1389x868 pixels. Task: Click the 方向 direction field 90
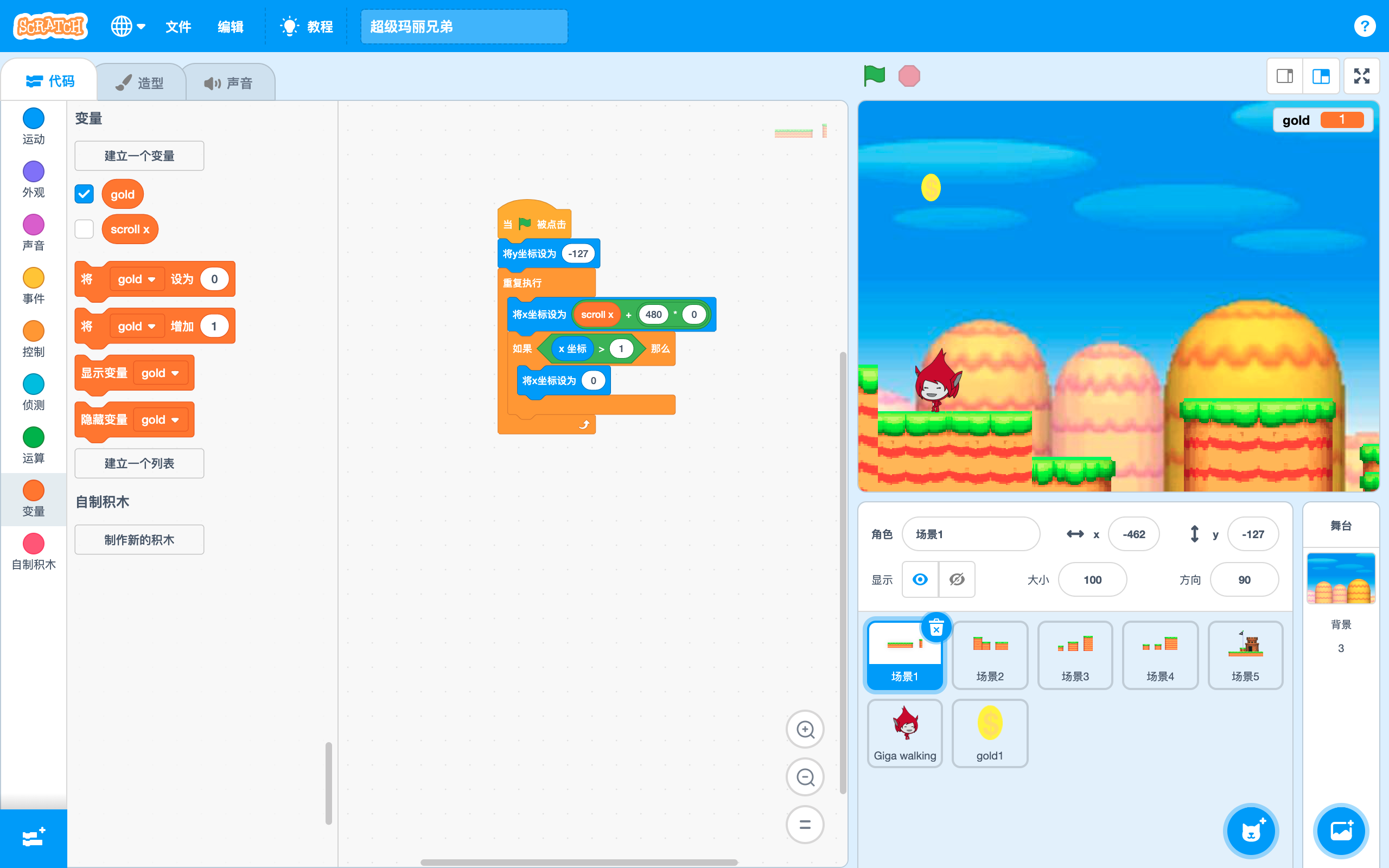(1244, 580)
